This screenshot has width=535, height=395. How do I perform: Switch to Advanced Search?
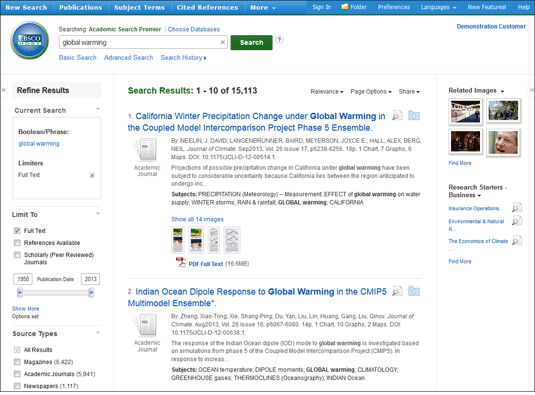[x=129, y=58]
